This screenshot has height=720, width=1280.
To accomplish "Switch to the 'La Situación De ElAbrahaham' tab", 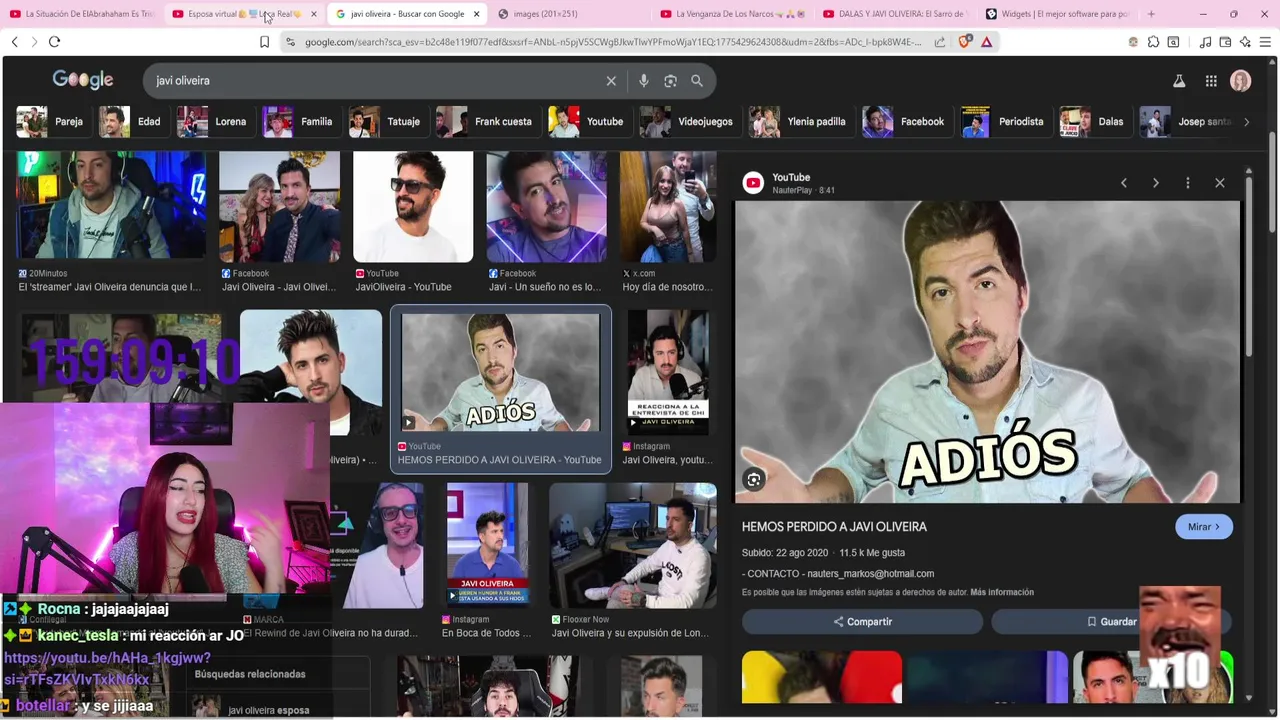I will click(x=82, y=14).
